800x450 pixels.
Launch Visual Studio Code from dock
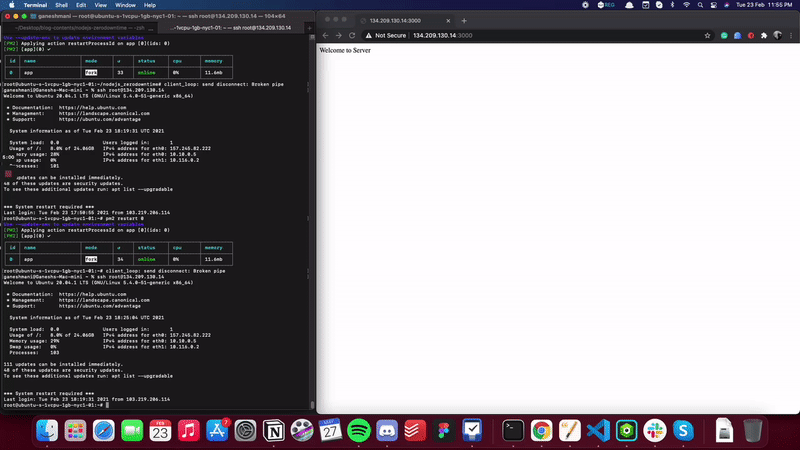(x=598, y=430)
